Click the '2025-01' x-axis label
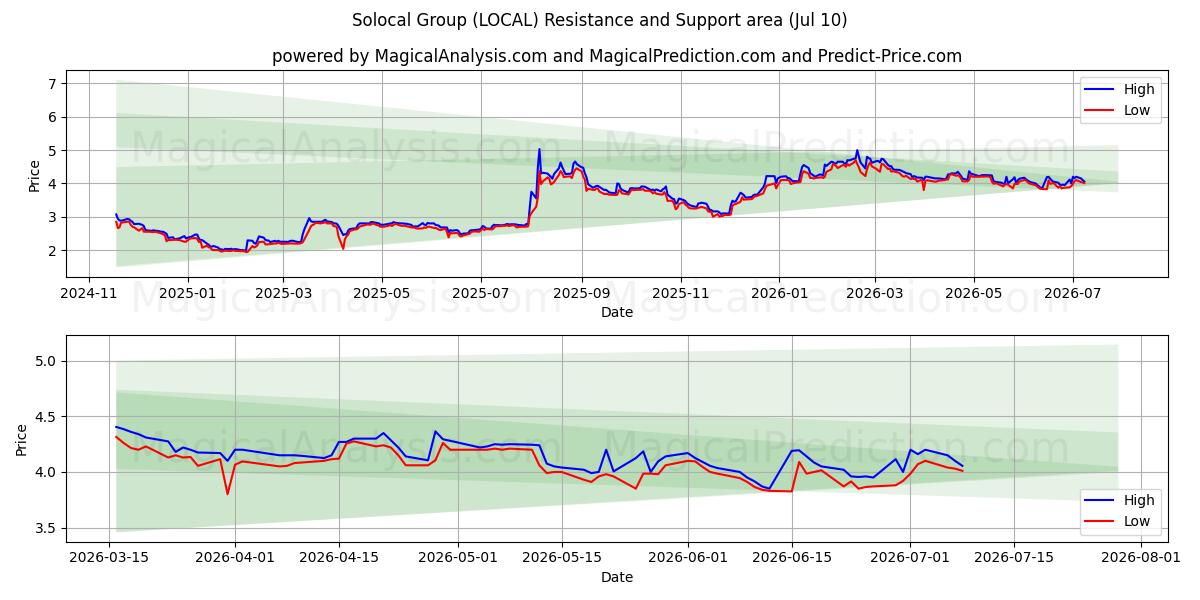 pyautogui.click(x=188, y=294)
